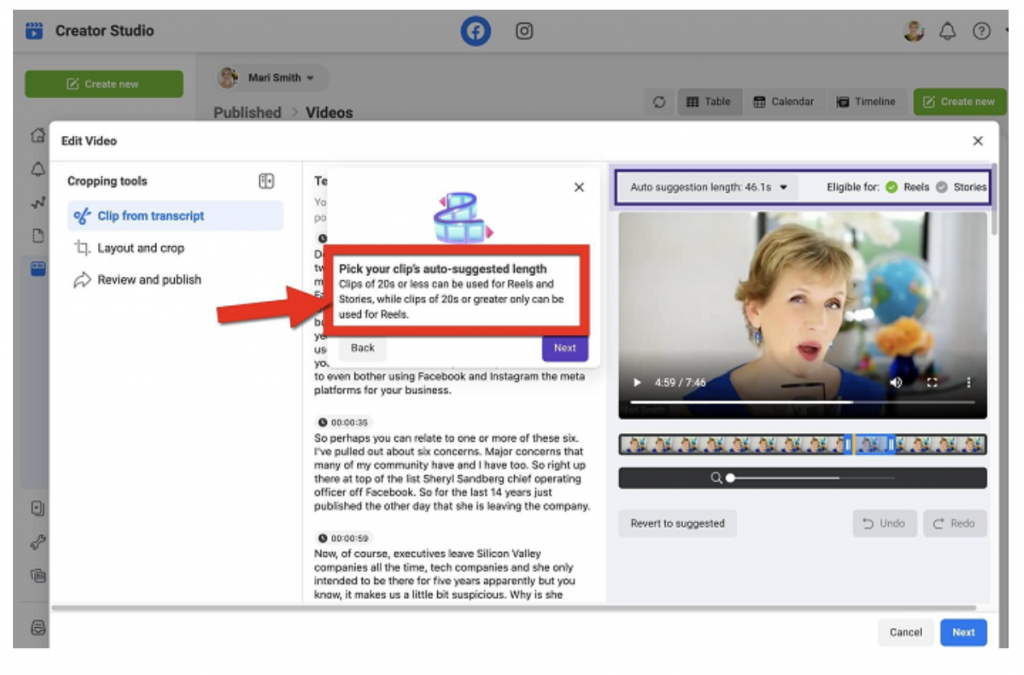The height and width of the screenshot is (675, 1024).
Task: Open the Facebook platform icon
Action: pyautogui.click(x=475, y=31)
